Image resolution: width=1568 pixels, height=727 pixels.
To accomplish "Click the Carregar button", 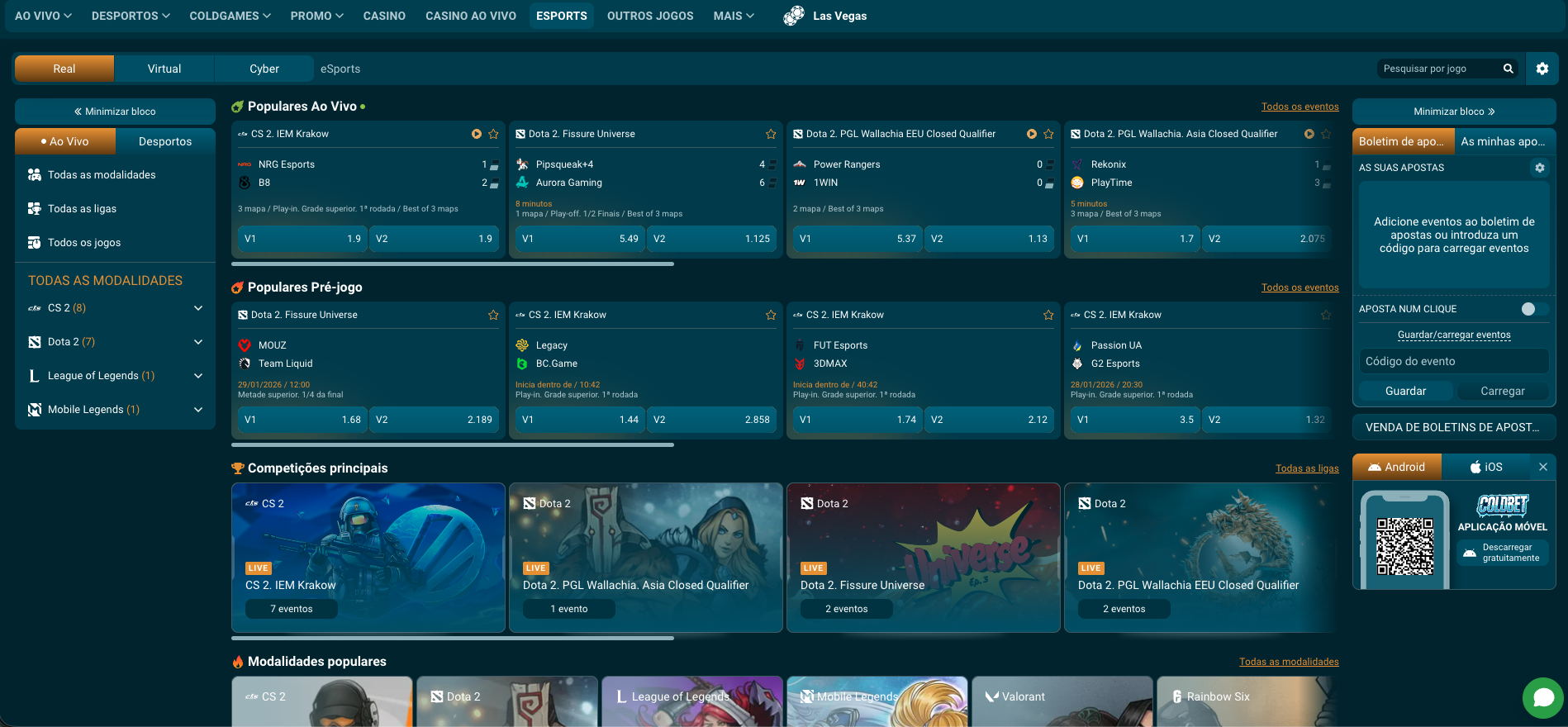I will point(1503,391).
